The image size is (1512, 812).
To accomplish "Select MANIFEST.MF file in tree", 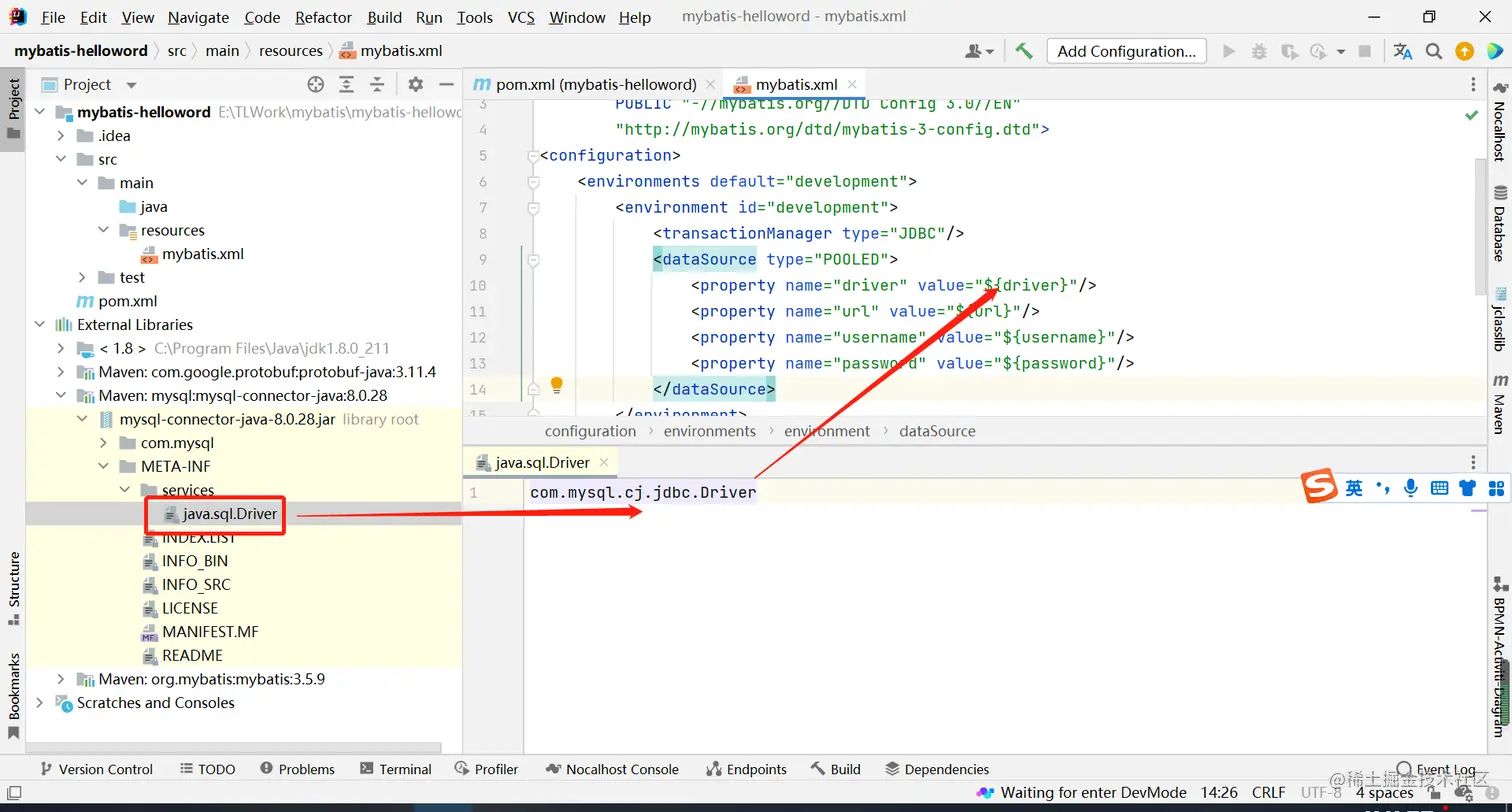I will [x=210, y=632].
